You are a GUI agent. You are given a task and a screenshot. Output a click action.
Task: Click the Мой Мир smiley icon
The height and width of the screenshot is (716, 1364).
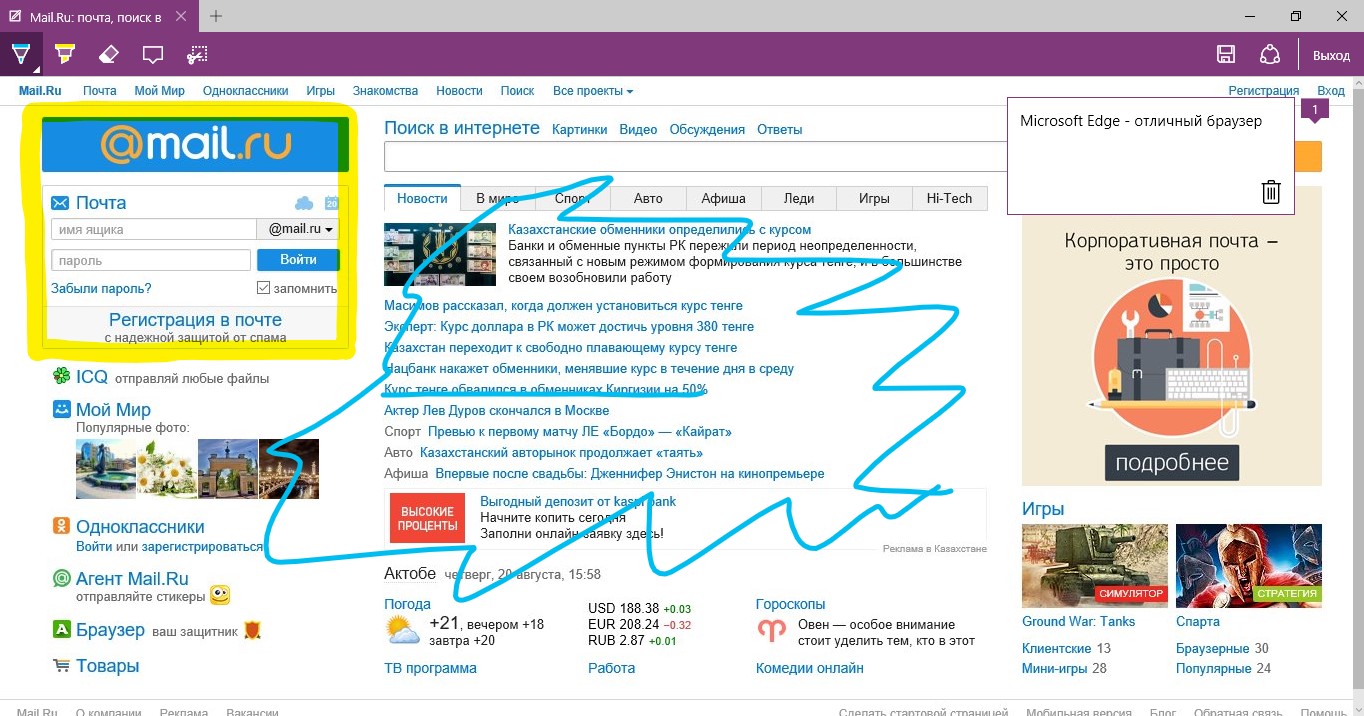(x=61, y=409)
